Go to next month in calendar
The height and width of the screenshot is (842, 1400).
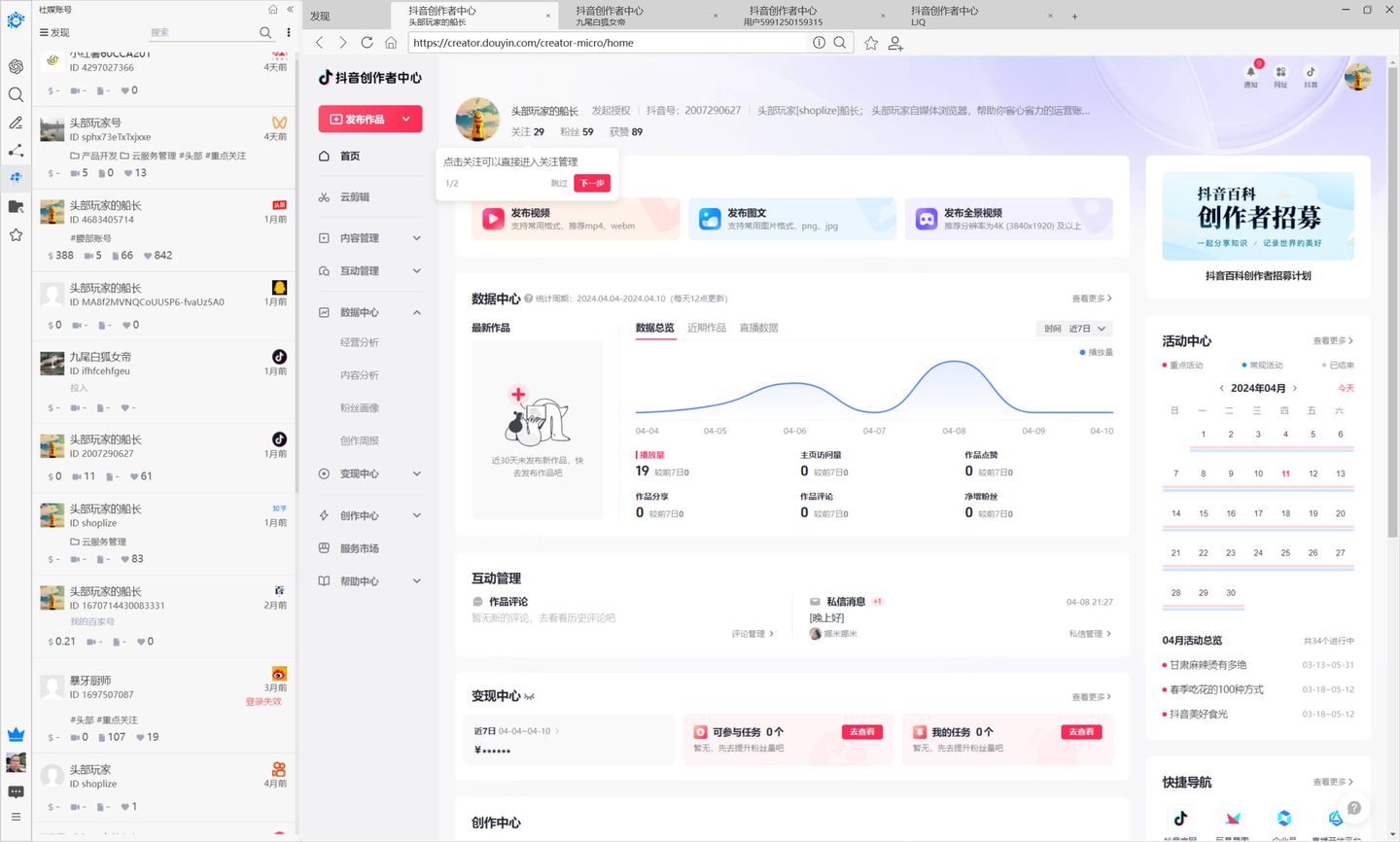[1294, 388]
